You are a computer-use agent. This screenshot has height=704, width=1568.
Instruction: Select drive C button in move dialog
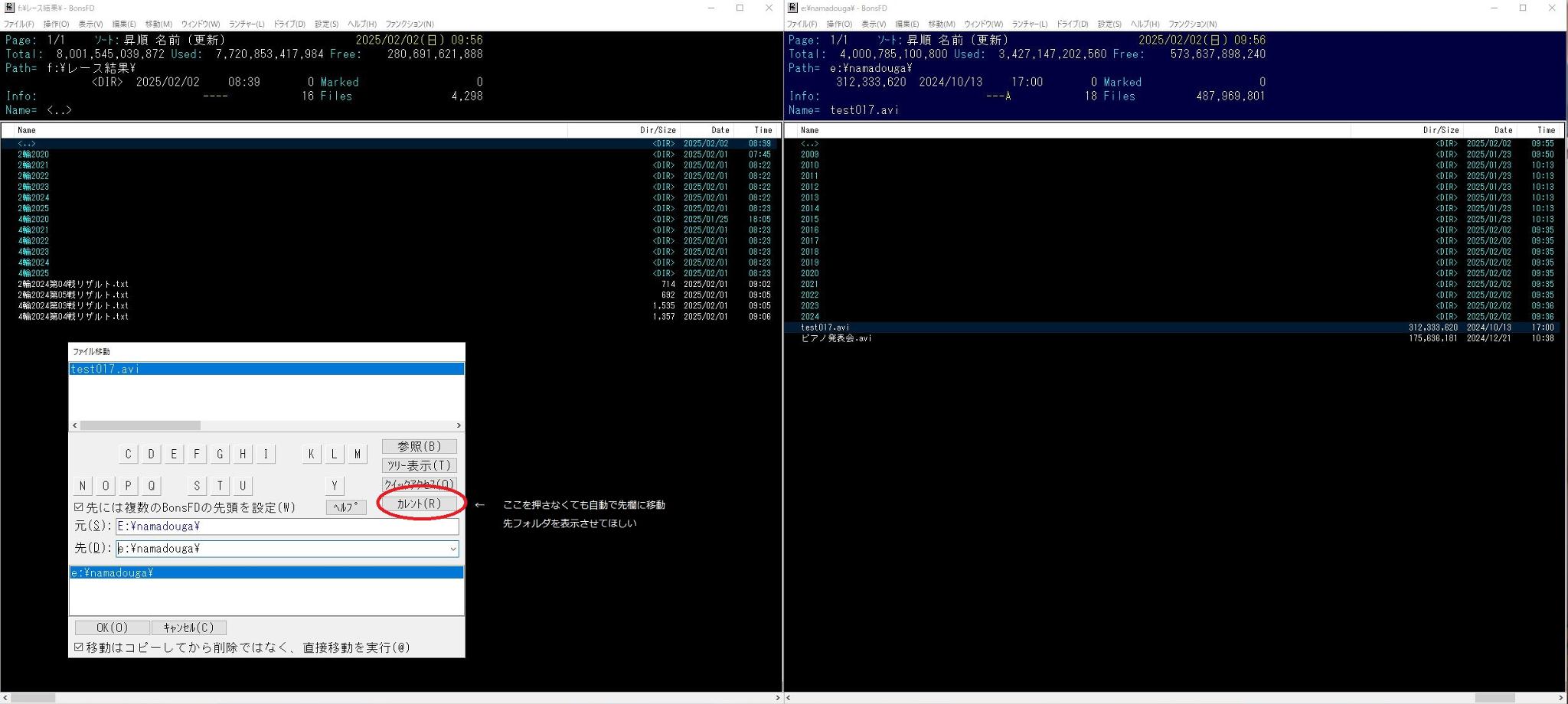128,455
